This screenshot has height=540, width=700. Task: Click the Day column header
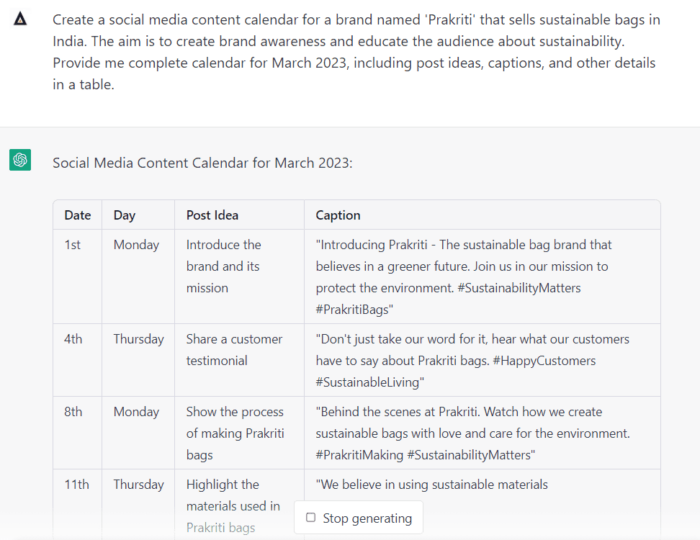tap(124, 215)
